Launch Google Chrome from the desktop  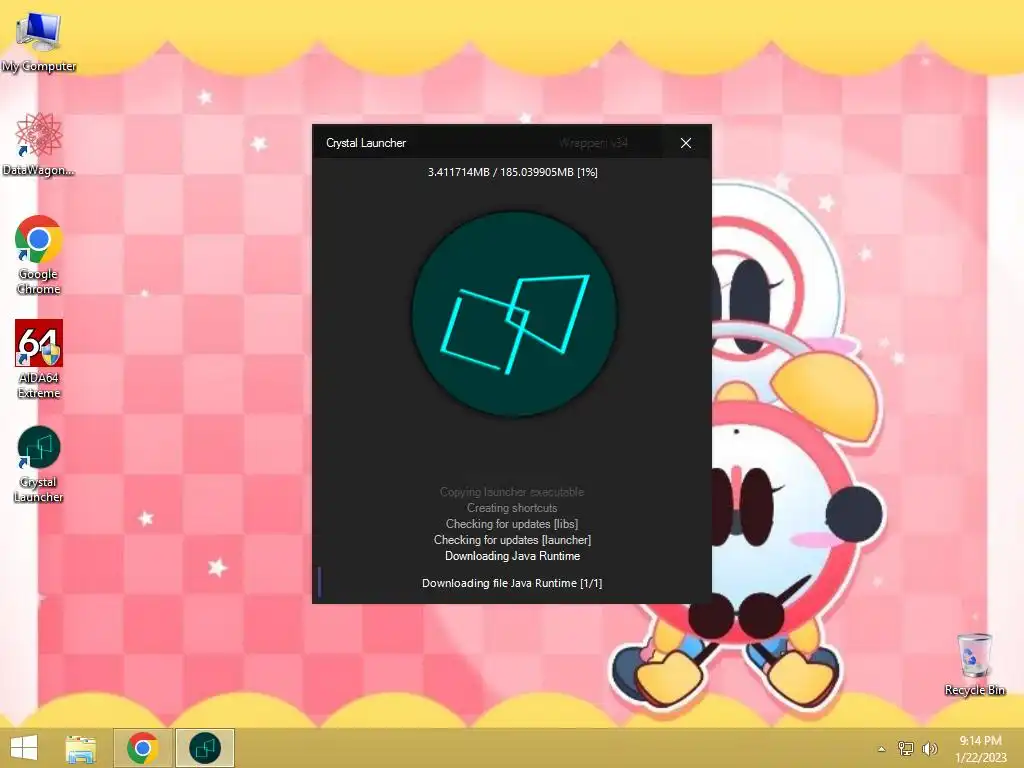[x=39, y=255]
